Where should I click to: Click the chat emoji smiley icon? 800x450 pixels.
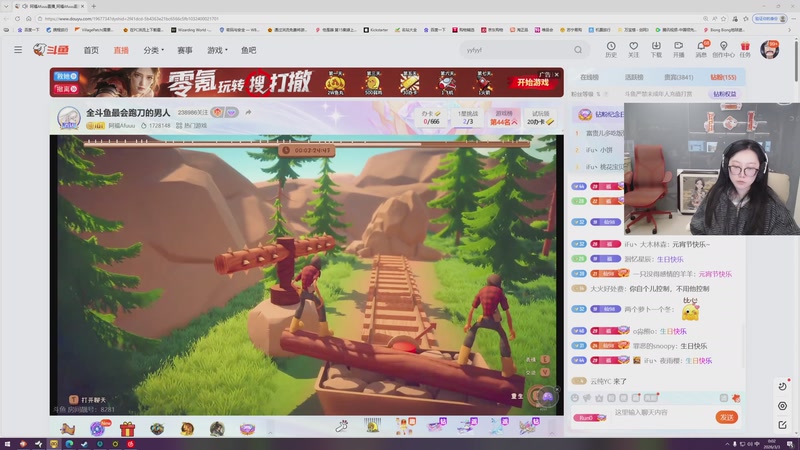pos(575,397)
